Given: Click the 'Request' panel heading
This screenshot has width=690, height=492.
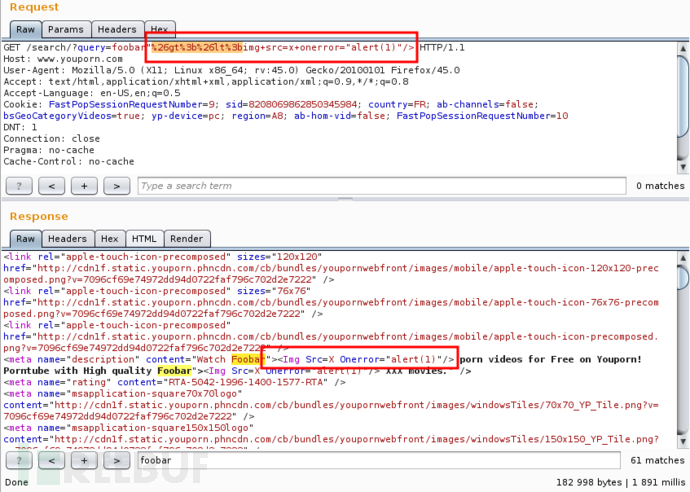Looking at the screenshot, I should (x=34, y=7).
